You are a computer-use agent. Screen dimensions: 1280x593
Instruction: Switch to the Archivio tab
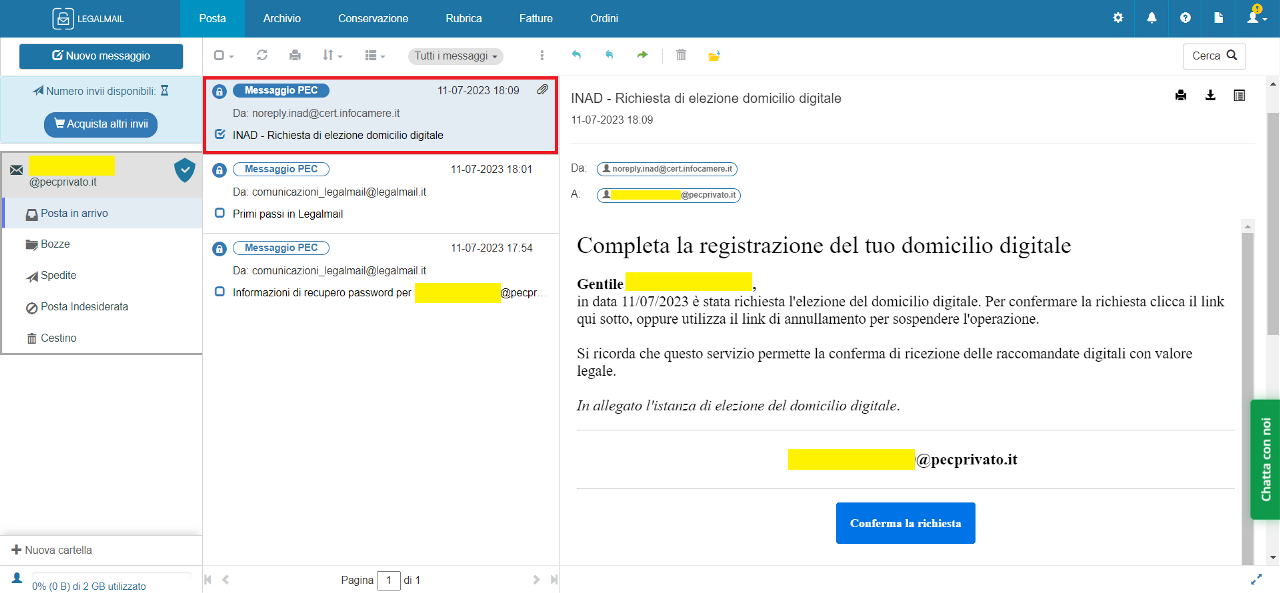[x=282, y=18]
